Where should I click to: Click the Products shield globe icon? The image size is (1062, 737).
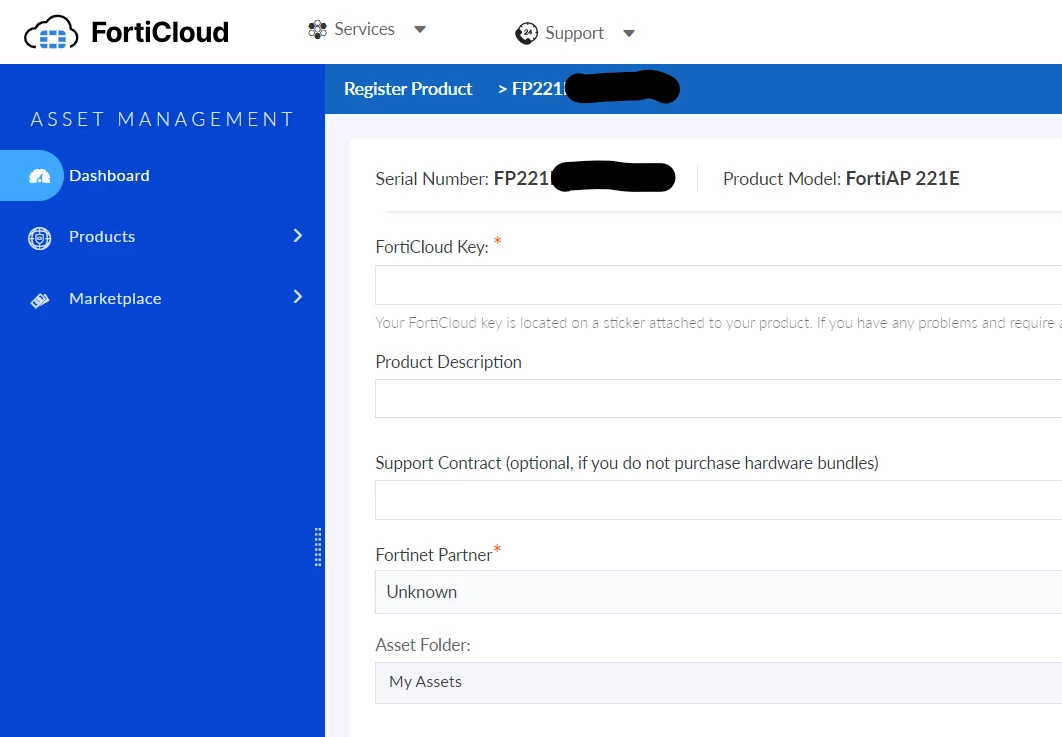coord(39,238)
